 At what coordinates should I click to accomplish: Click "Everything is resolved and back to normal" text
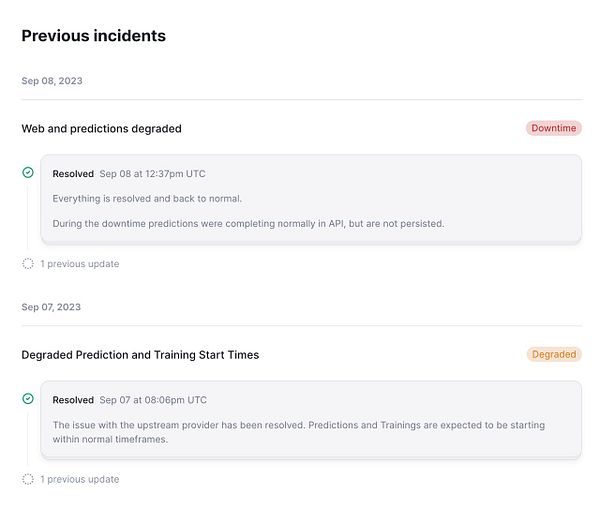tap(147, 198)
